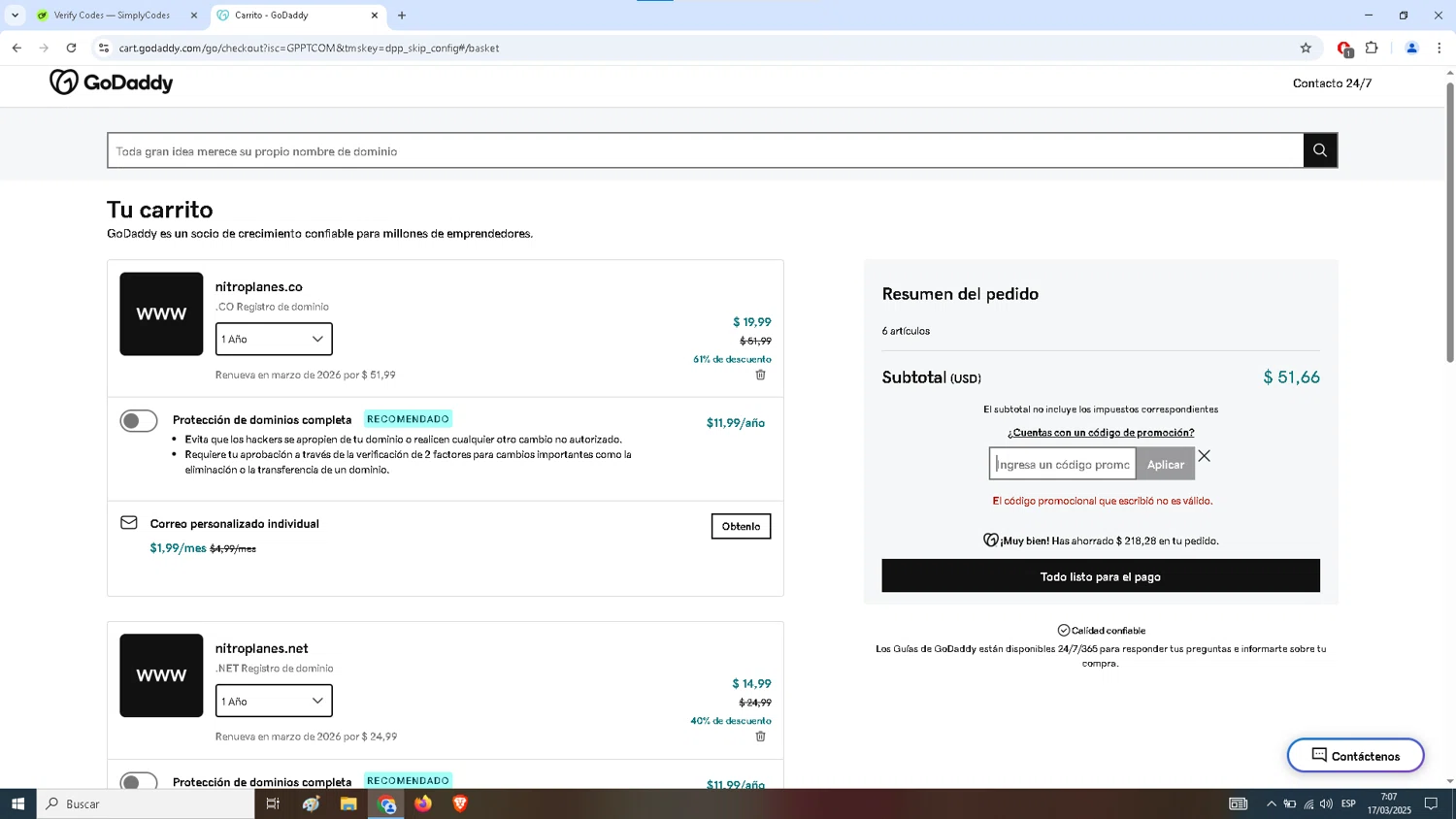Open the browser extensions puzzle icon

coord(1372,48)
